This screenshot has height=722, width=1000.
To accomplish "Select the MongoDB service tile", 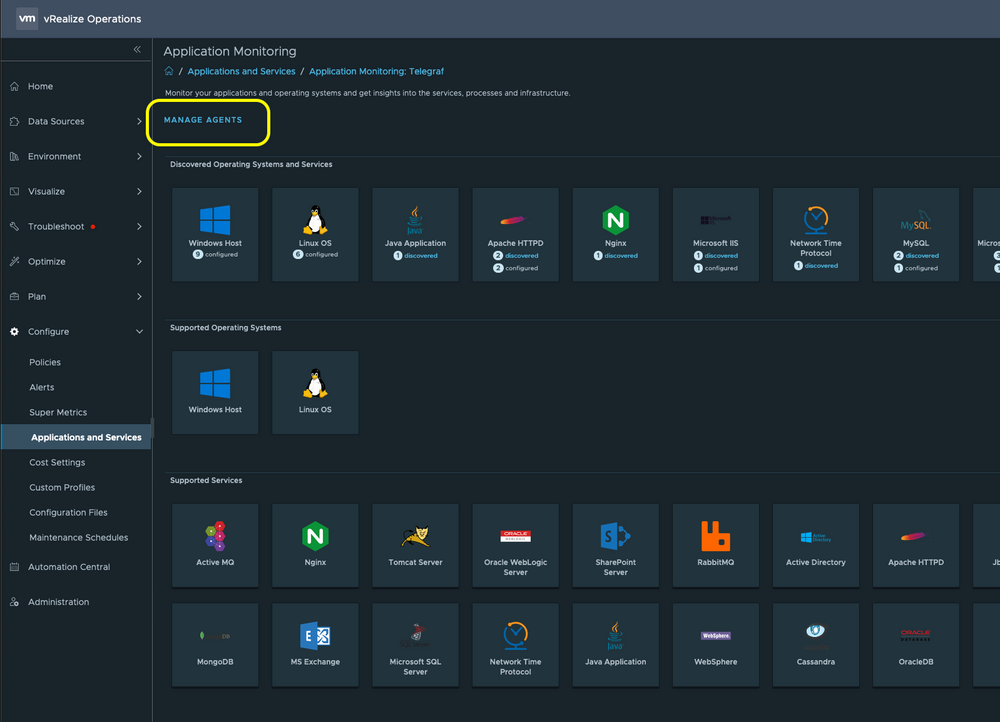I will point(215,645).
